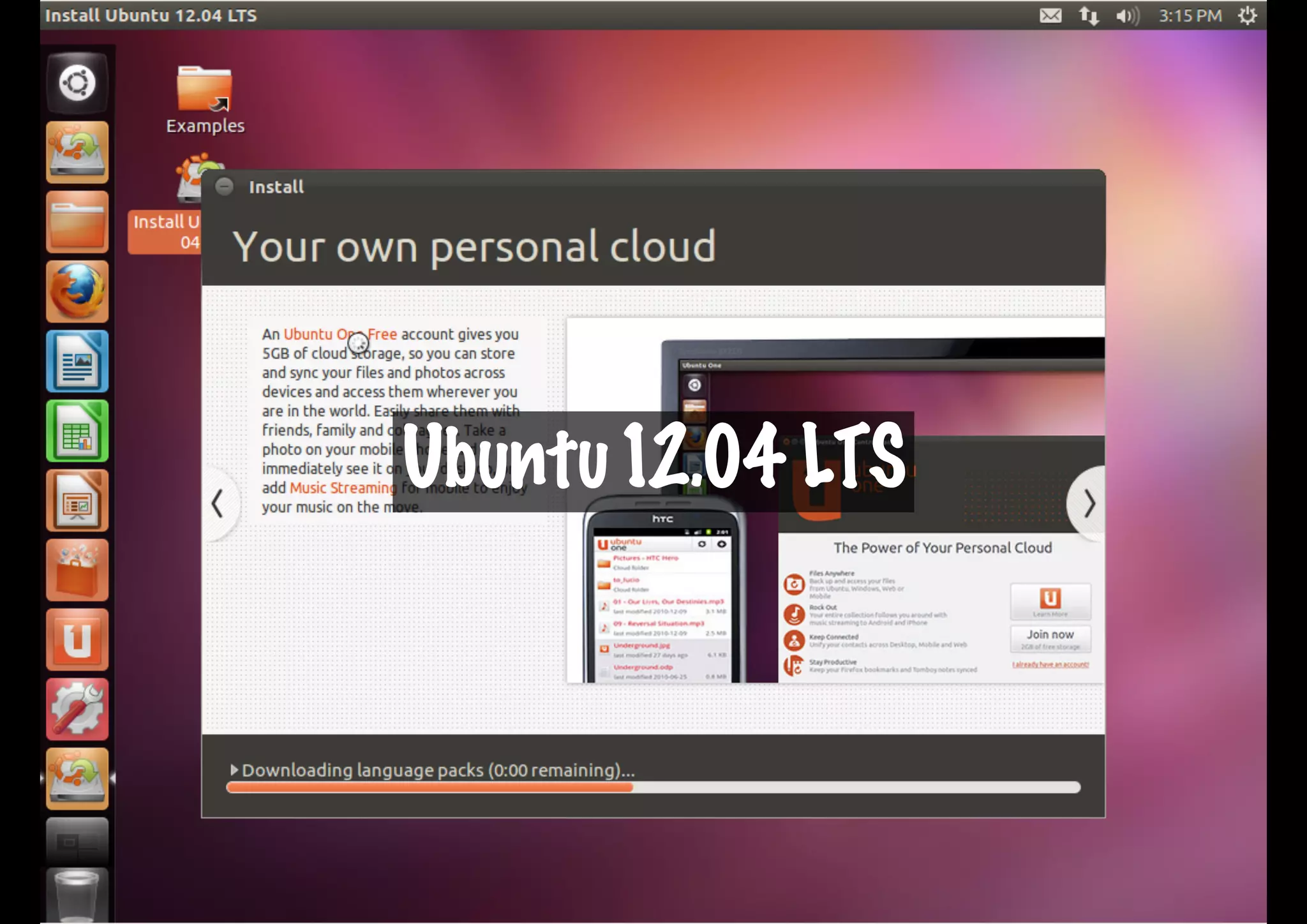The width and height of the screenshot is (1307, 924).
Task: Open LibreOffice Writer from launcher
Action: click(x=77, y=361)
